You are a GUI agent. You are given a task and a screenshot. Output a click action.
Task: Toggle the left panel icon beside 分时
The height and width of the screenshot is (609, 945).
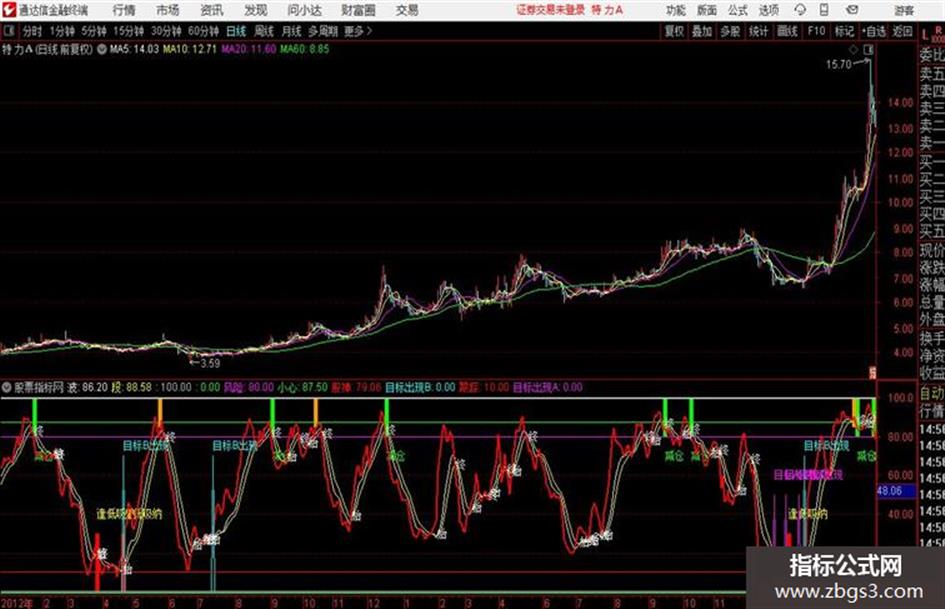8,31
